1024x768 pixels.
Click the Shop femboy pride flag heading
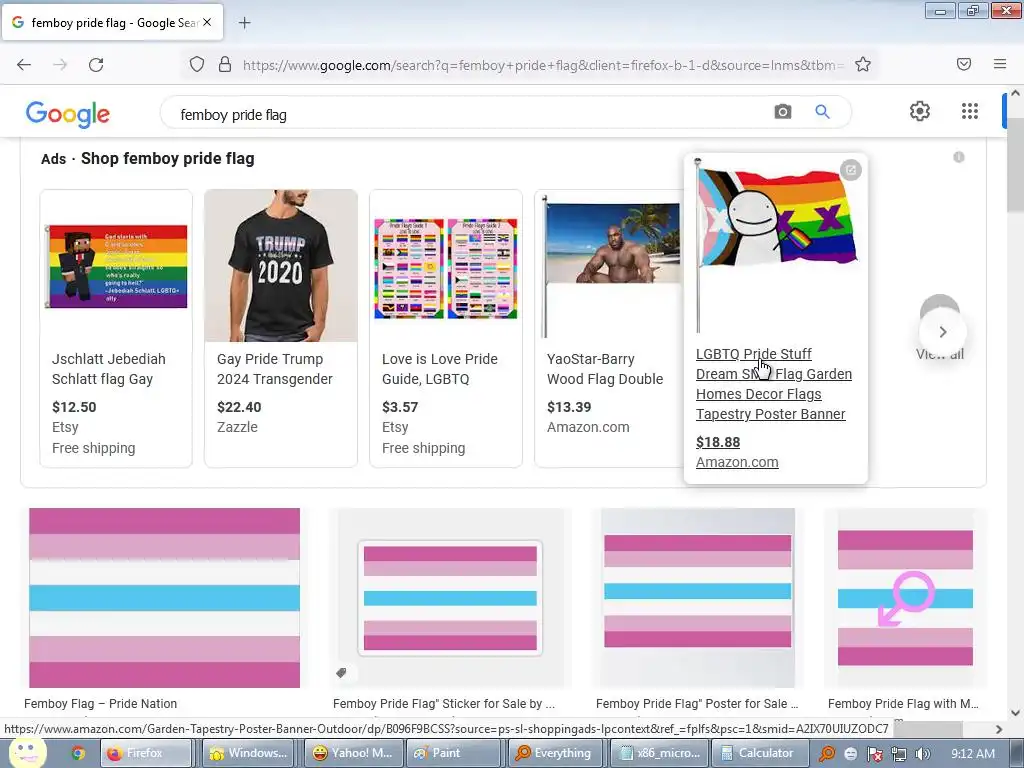click(167, 159)
